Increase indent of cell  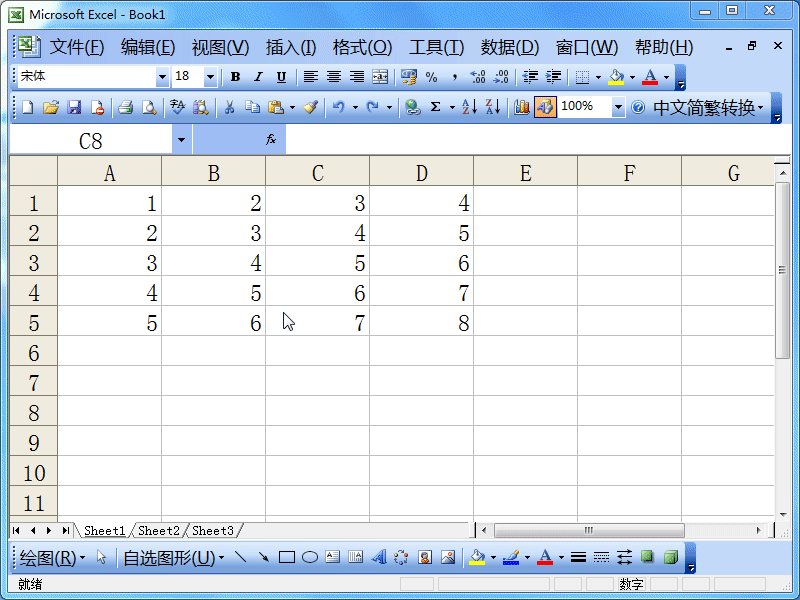click(x=554, y=77)
